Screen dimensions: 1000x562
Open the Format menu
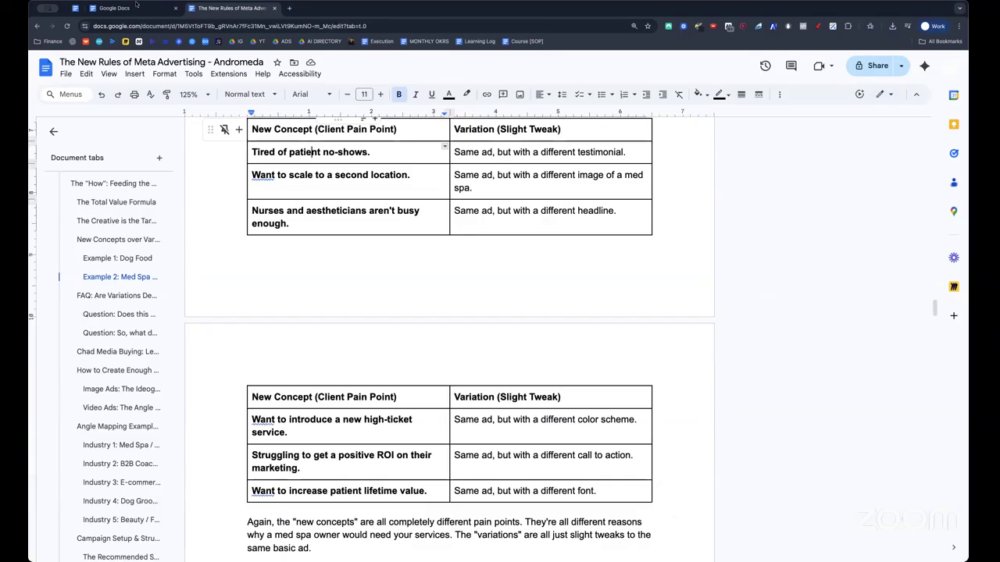pos(165,74)
